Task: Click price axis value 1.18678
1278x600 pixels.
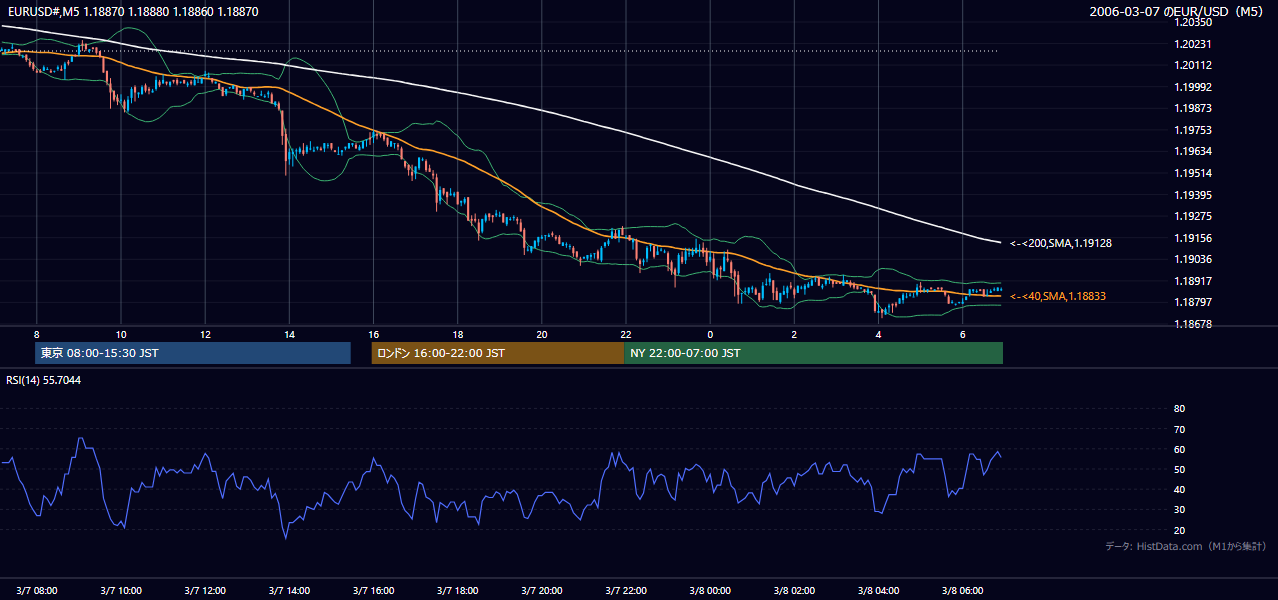Action: tap(1192, 324)
